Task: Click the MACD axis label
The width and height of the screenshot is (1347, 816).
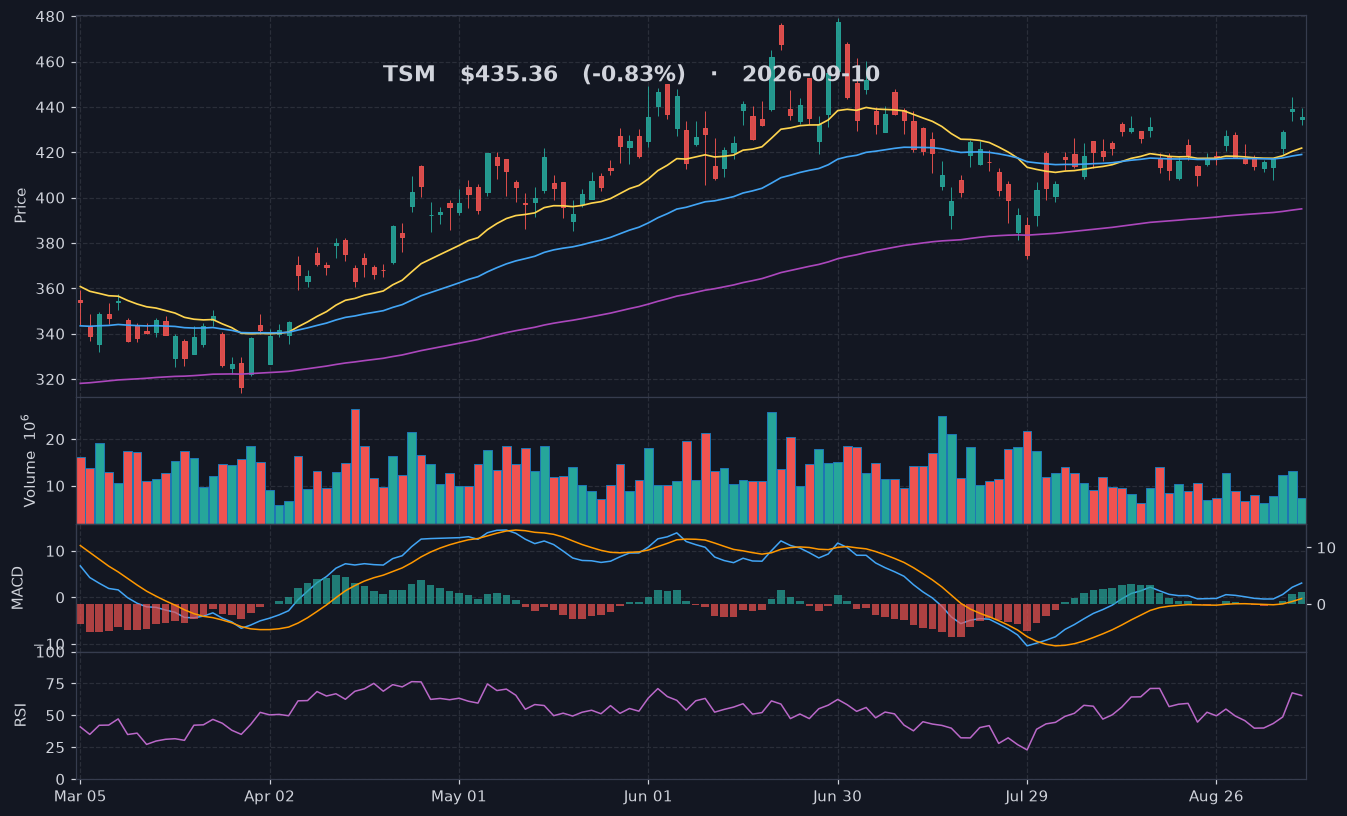Action: (18, 587)
